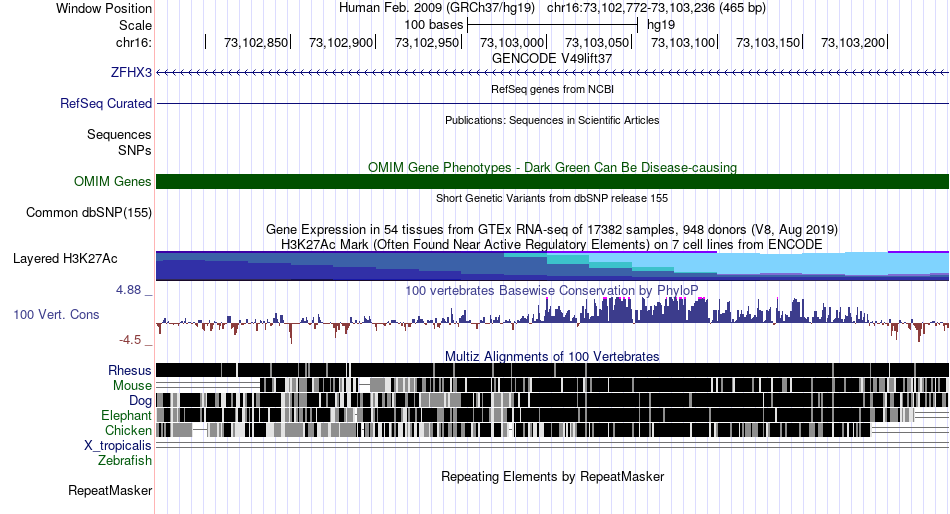950x514 pixels.
Task: Click the 4.88 conservation upper limit value
Action: pos(128,290)
